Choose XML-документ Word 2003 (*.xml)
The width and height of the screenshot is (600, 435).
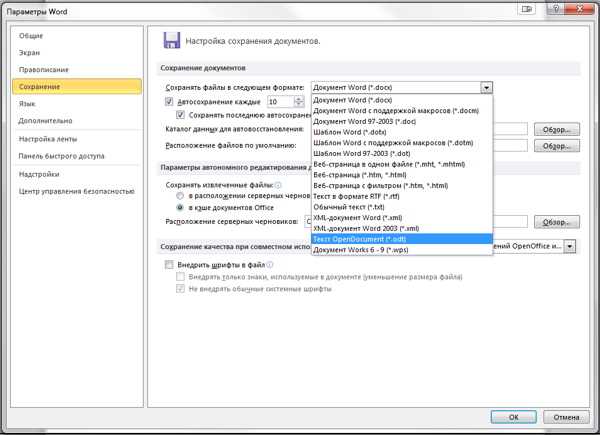pyautogui.click(x=402, y=228)
